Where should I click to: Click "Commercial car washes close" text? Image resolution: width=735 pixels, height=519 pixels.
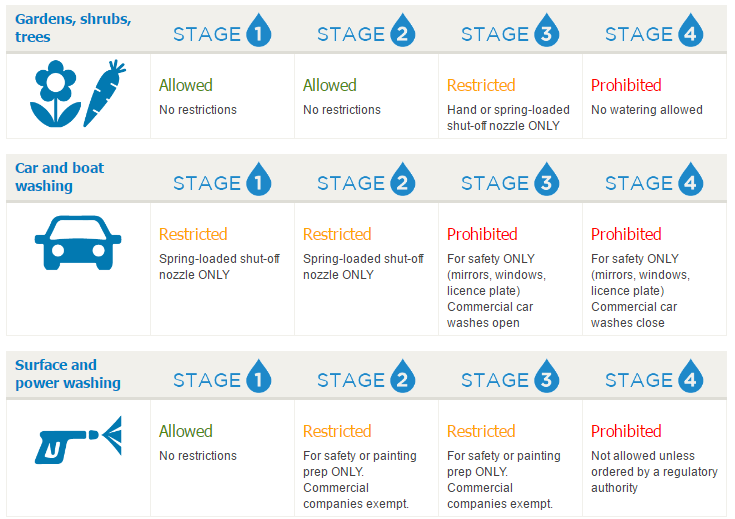(x=634, y=315)
